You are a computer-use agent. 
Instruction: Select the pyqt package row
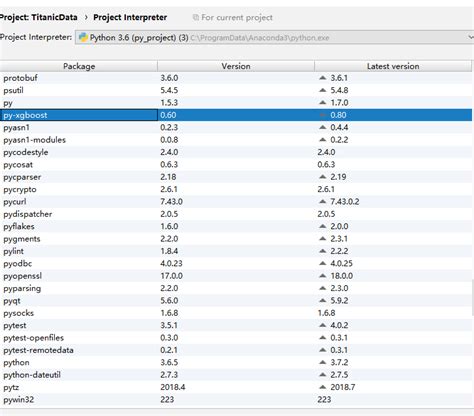236,300
